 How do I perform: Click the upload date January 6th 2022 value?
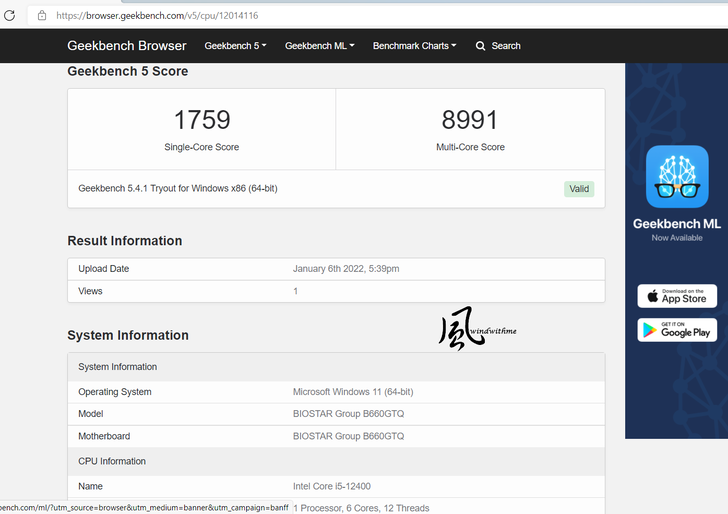point(346,268)
